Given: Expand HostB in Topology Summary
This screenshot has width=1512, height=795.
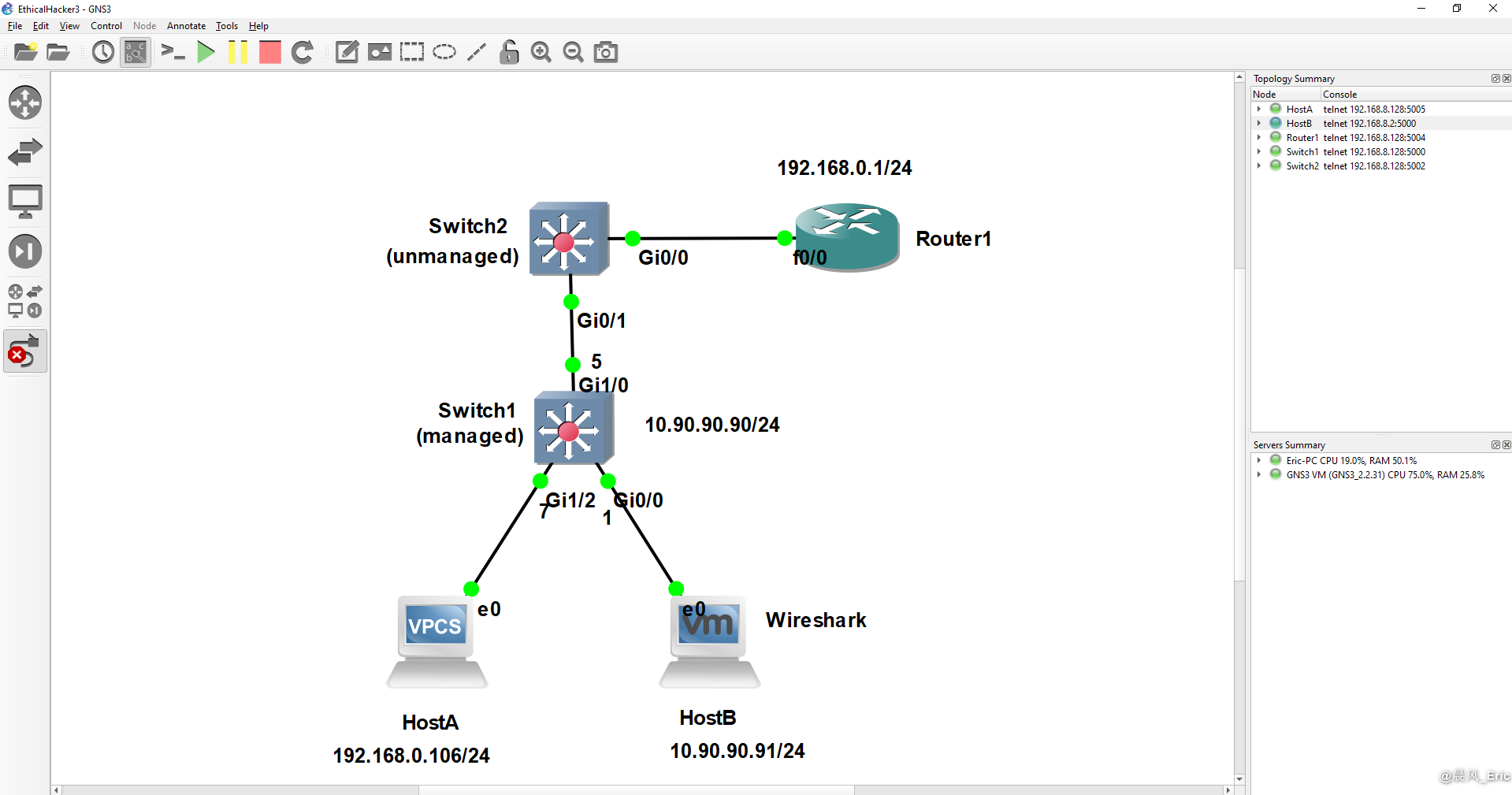Looking at the screenshot, I should [1259, 124].
